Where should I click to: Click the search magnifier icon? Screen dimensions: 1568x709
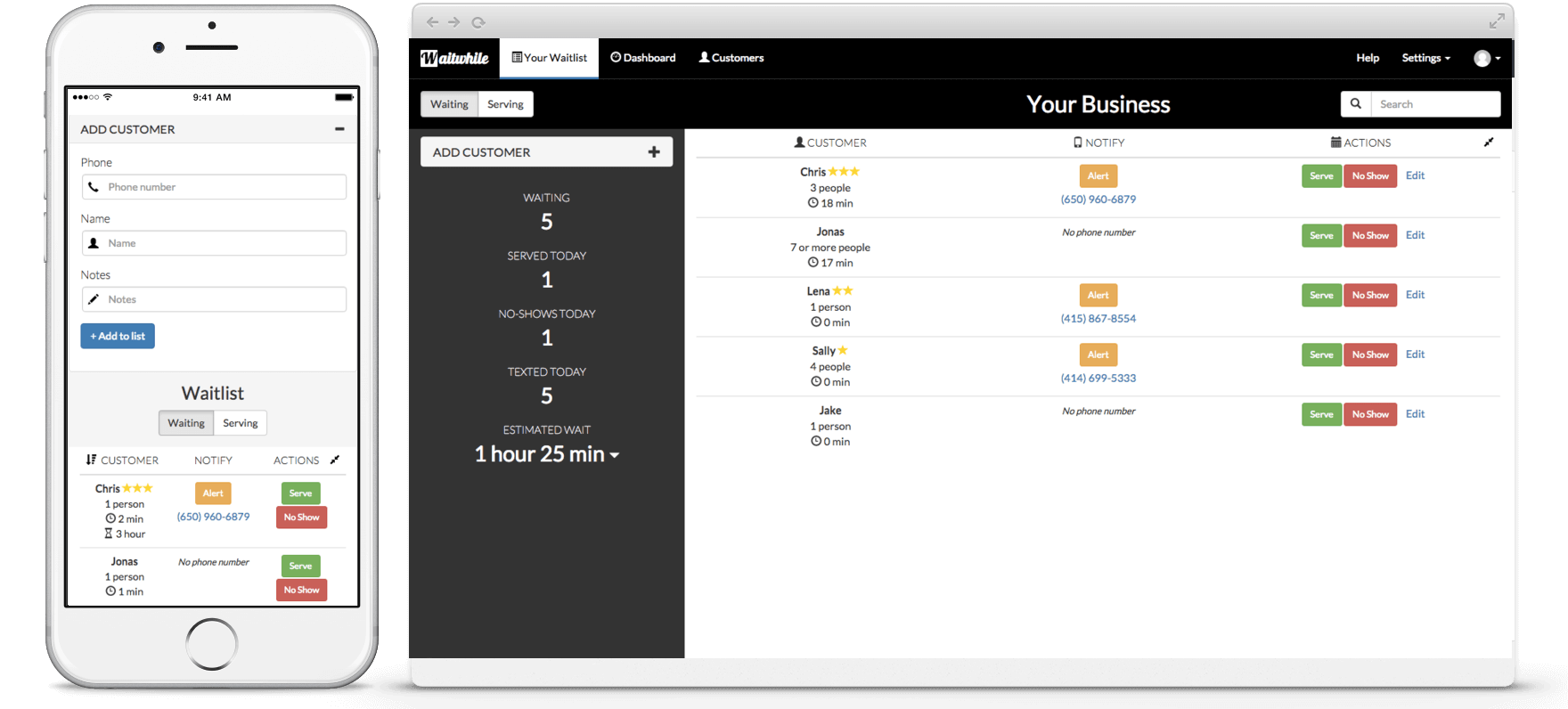click(1356, 104)
